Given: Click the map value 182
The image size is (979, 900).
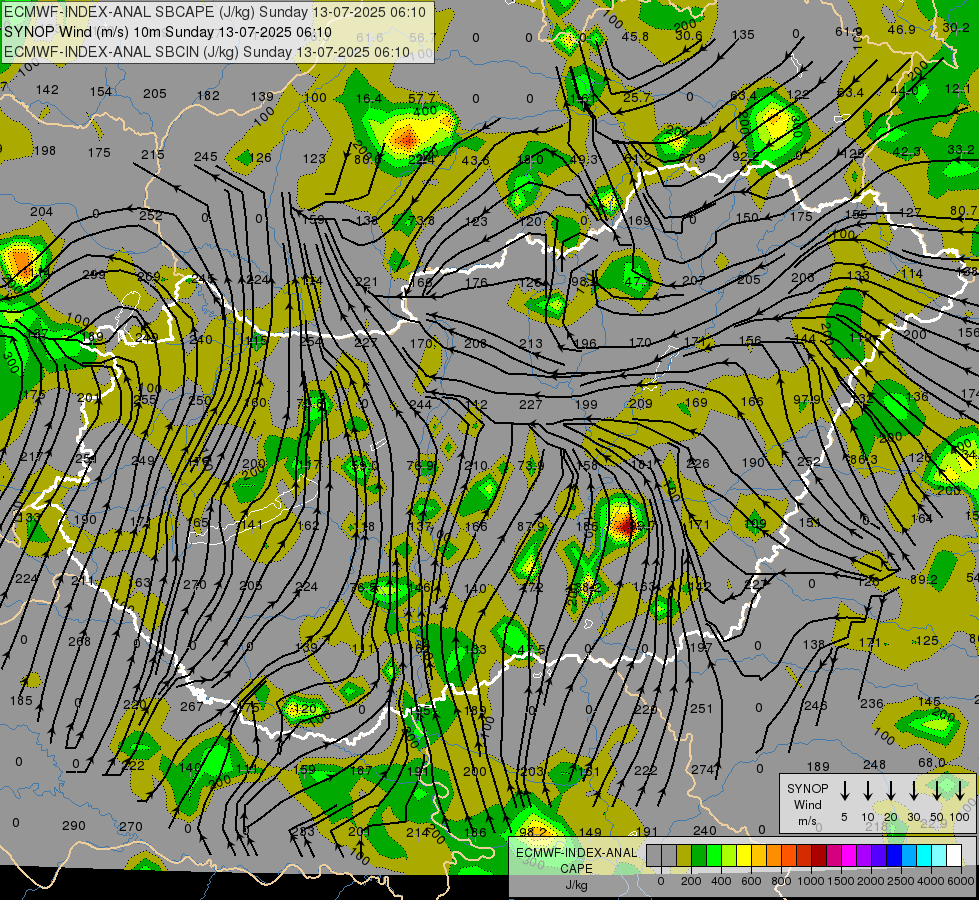Looking at the screenshot, I should coord(209,96).
